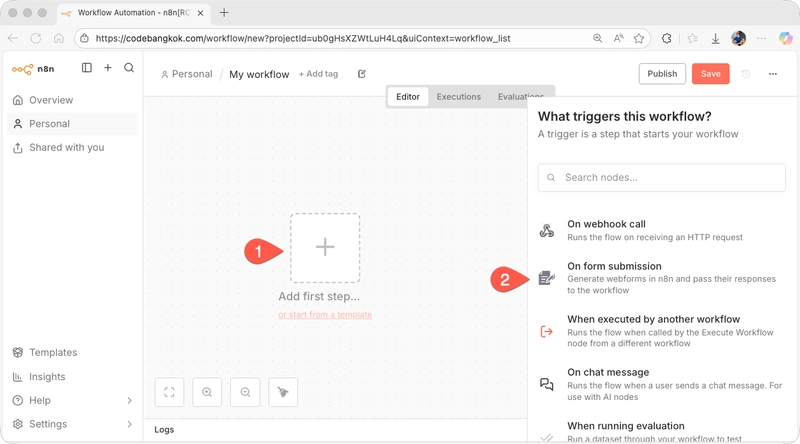Open search with the sidebar magnifier icon
The width and height of the screenshot is (800, 444).
pos(129,68)
